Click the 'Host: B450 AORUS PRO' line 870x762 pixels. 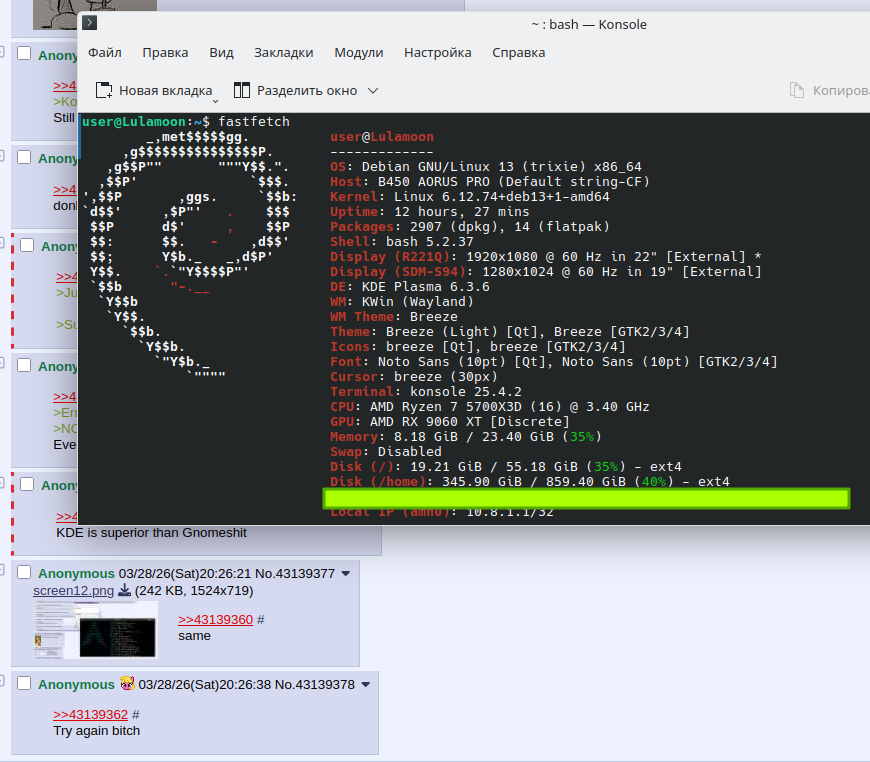[489, 181]
